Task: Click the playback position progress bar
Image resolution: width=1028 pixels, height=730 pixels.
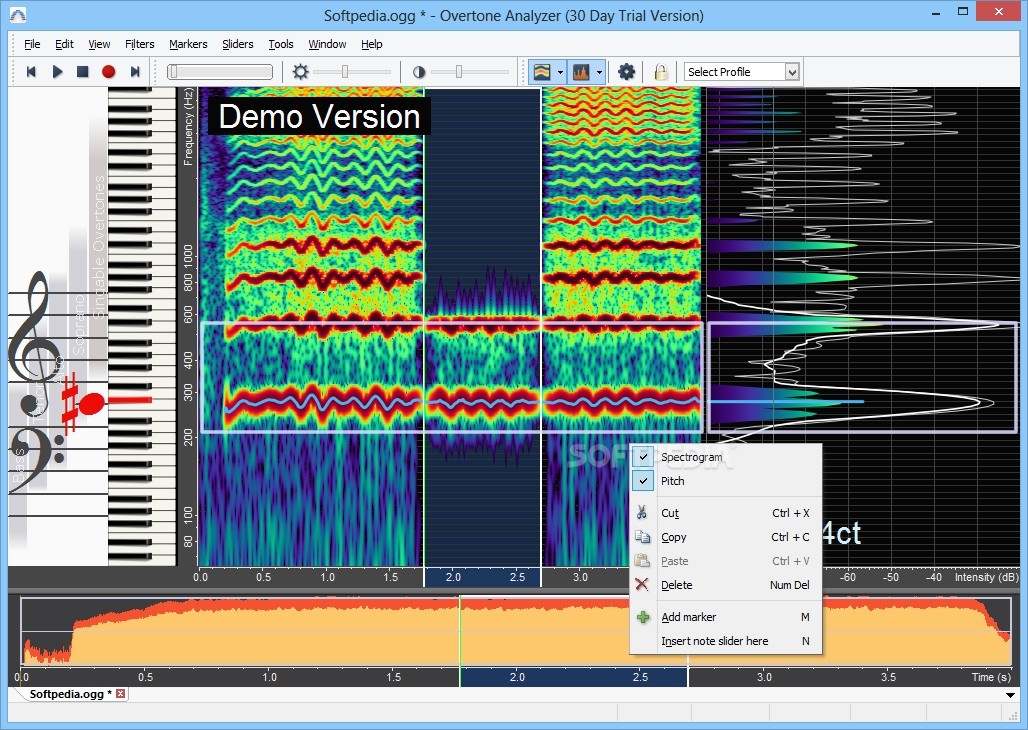Action: (220, 71)
